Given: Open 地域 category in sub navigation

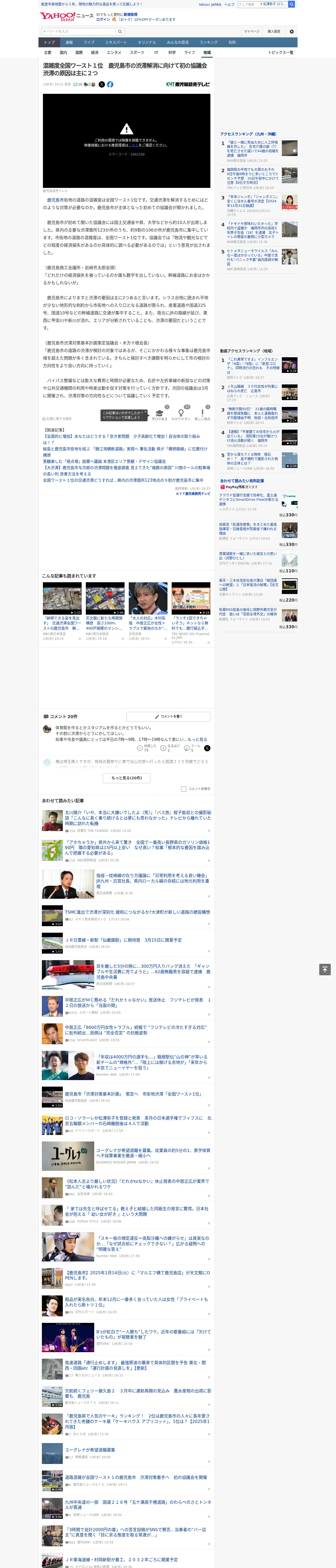Looking at the screenshot, I should [207, 52].
